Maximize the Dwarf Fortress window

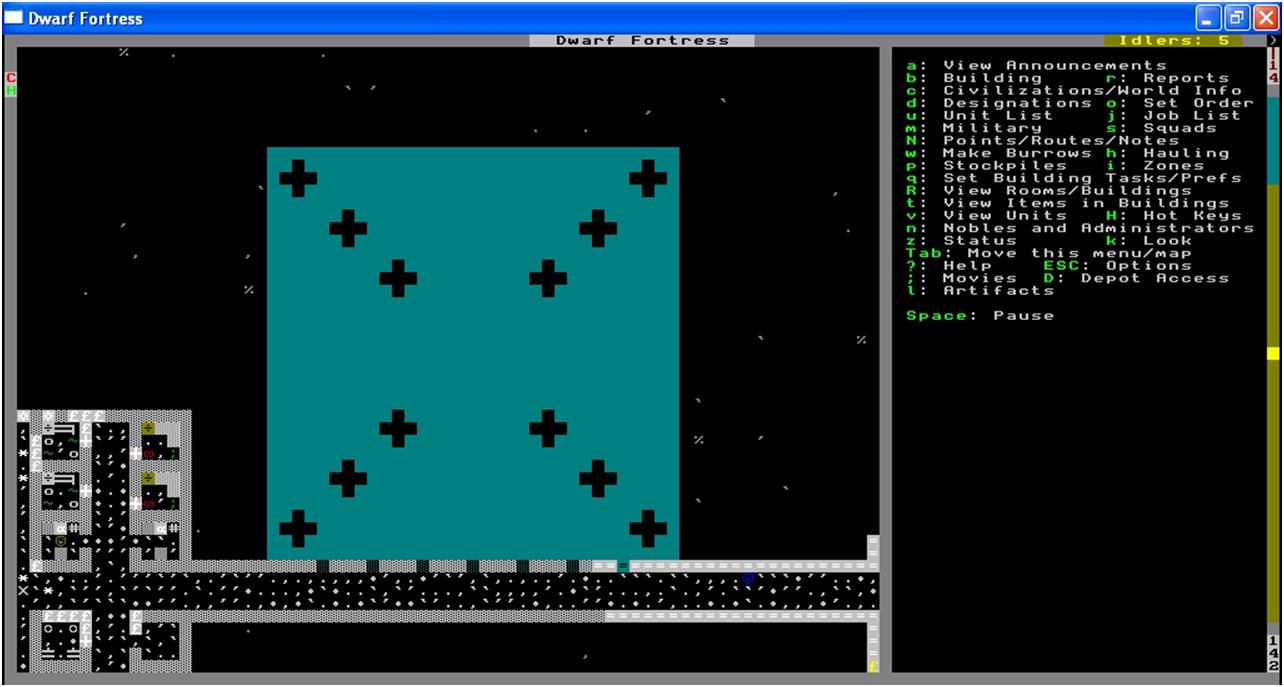tap(1237, 18)
